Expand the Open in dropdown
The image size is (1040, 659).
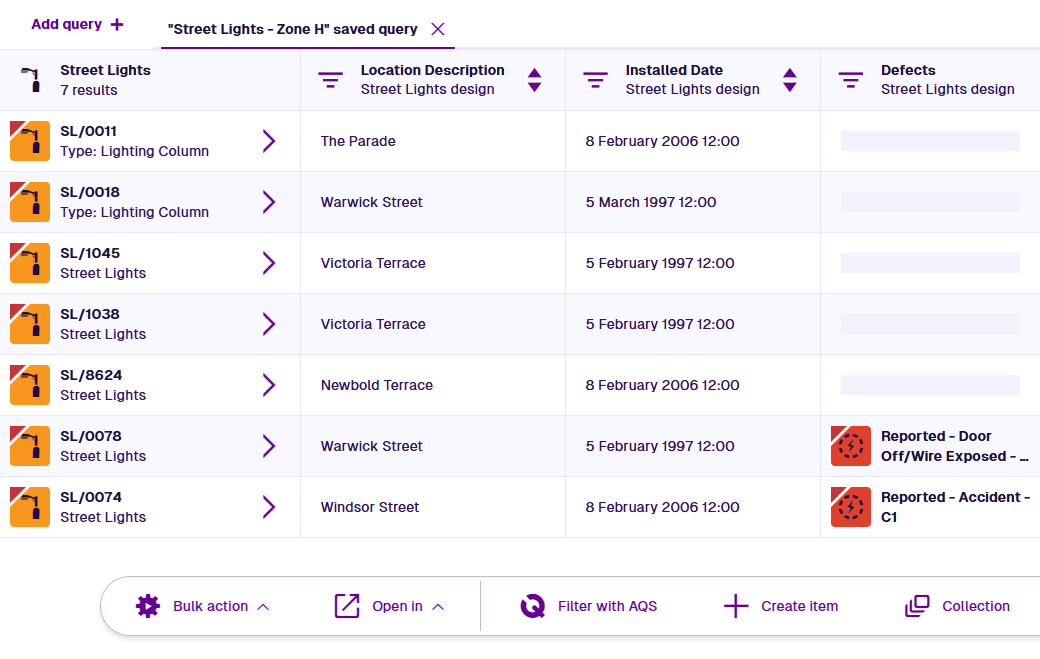click(x=390, y=606)
